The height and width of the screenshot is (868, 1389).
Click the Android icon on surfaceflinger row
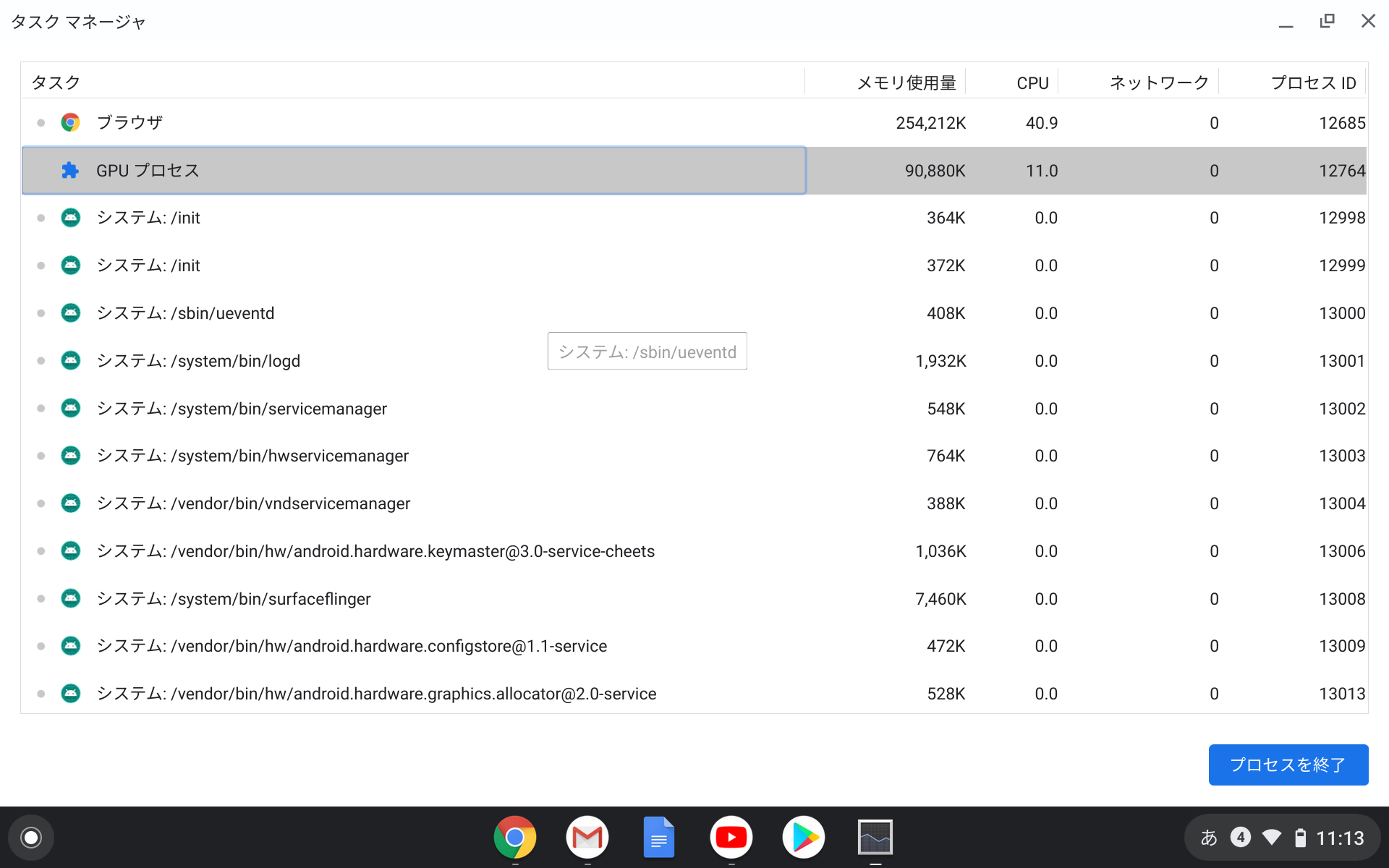point(71,599)
